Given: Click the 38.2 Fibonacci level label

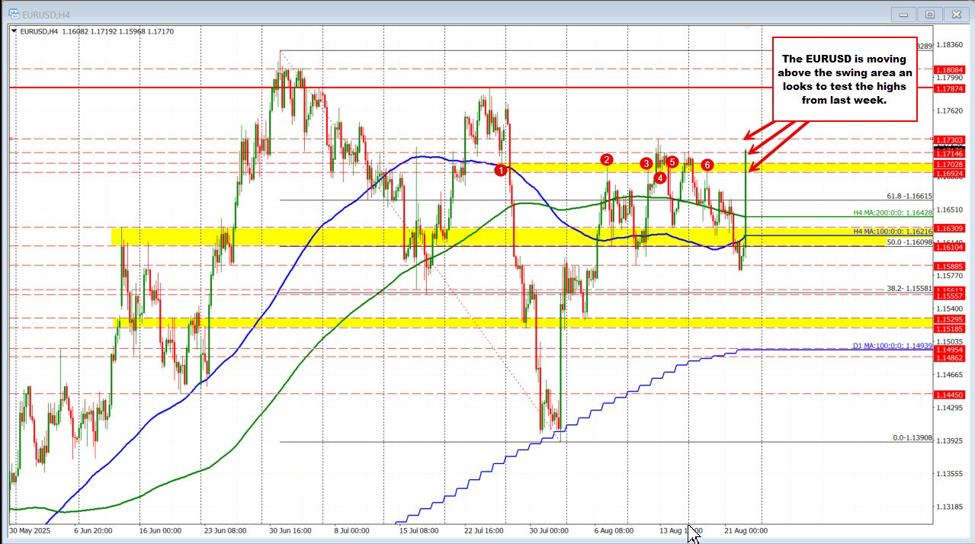Looking at the screenshot, I should pos(909,288).
